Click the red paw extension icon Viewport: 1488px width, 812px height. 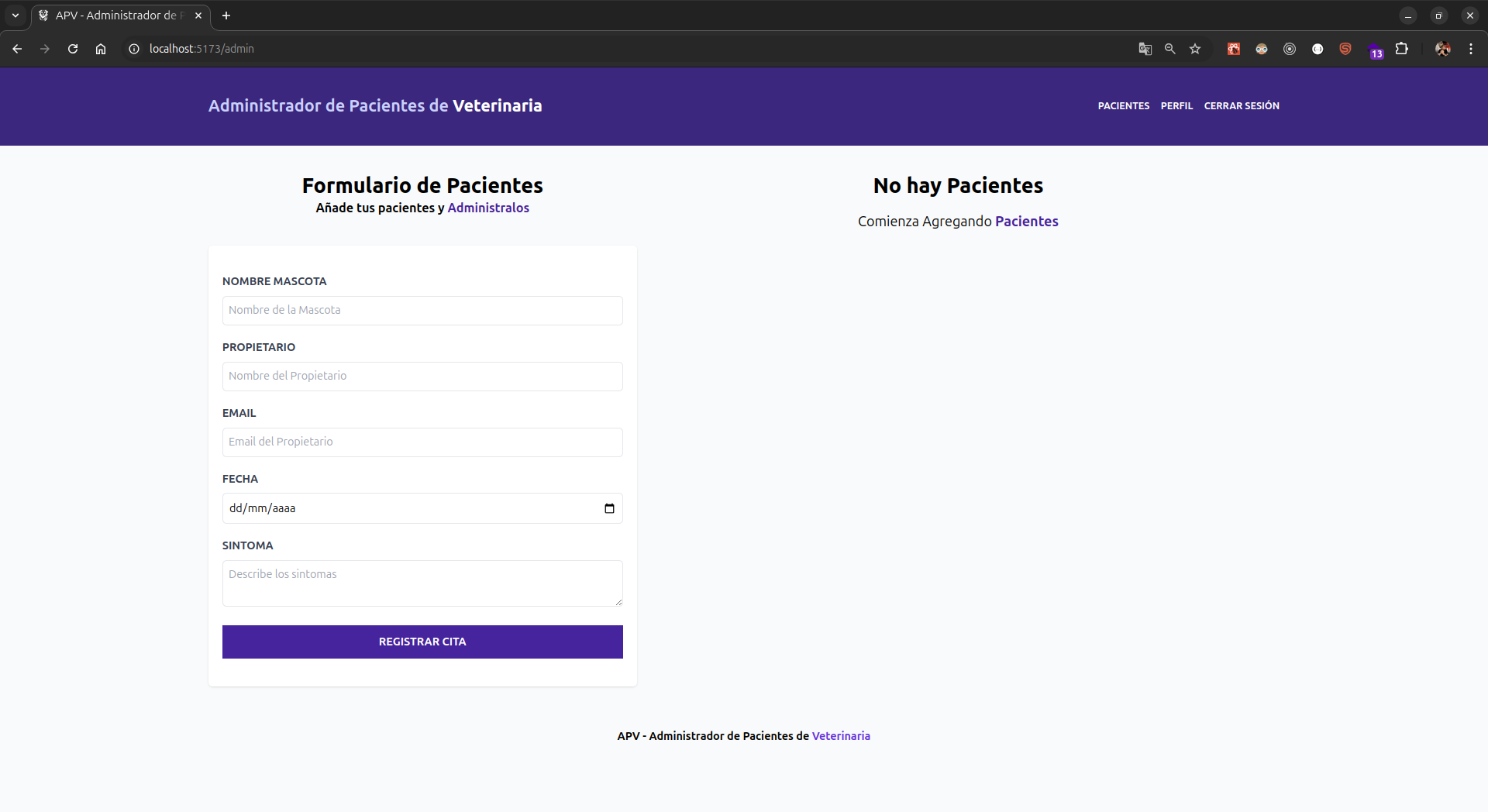(1233, 48)
